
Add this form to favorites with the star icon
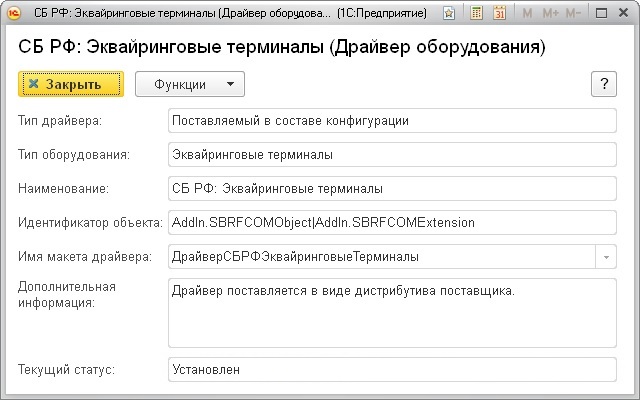coord(450,14)
